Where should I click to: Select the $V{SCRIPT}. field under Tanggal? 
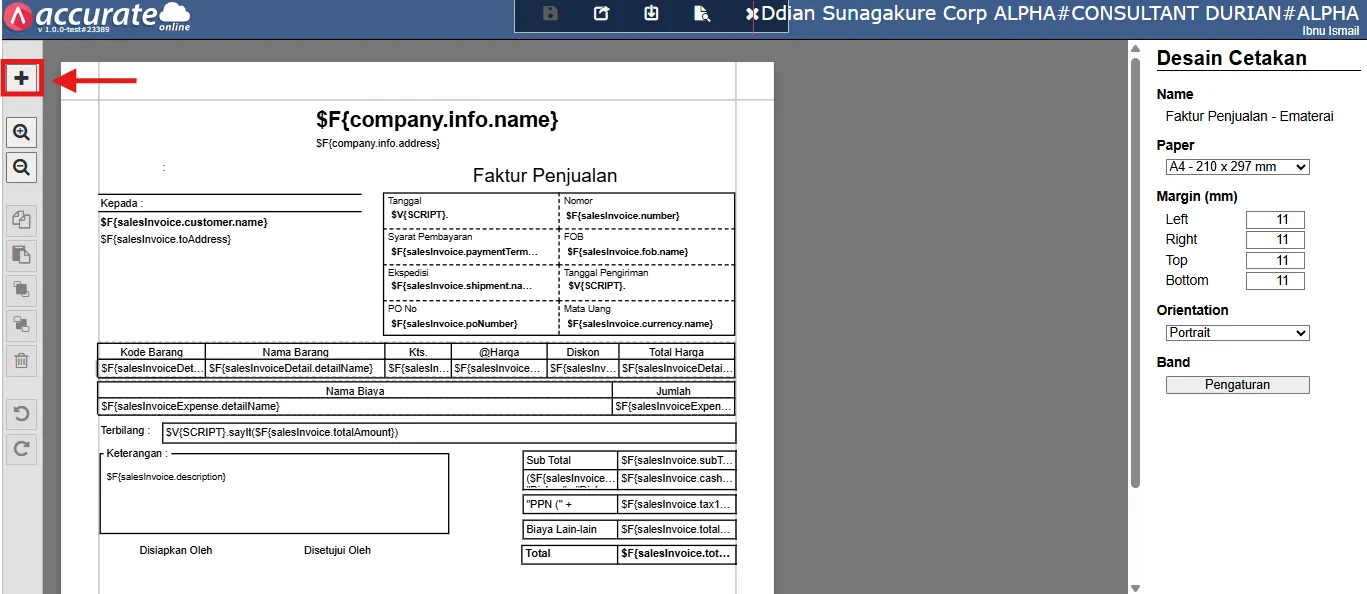point(419,215)
